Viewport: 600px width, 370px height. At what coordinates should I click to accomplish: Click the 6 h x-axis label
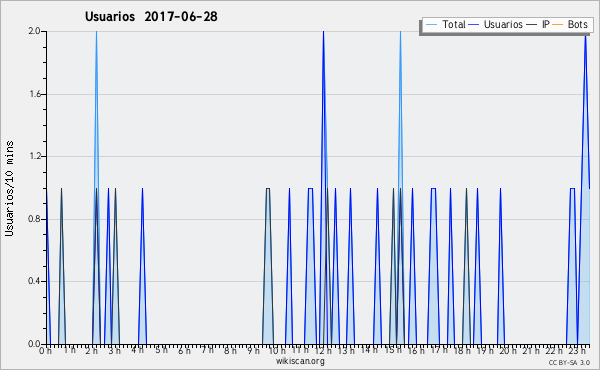(x=184, y=351)
